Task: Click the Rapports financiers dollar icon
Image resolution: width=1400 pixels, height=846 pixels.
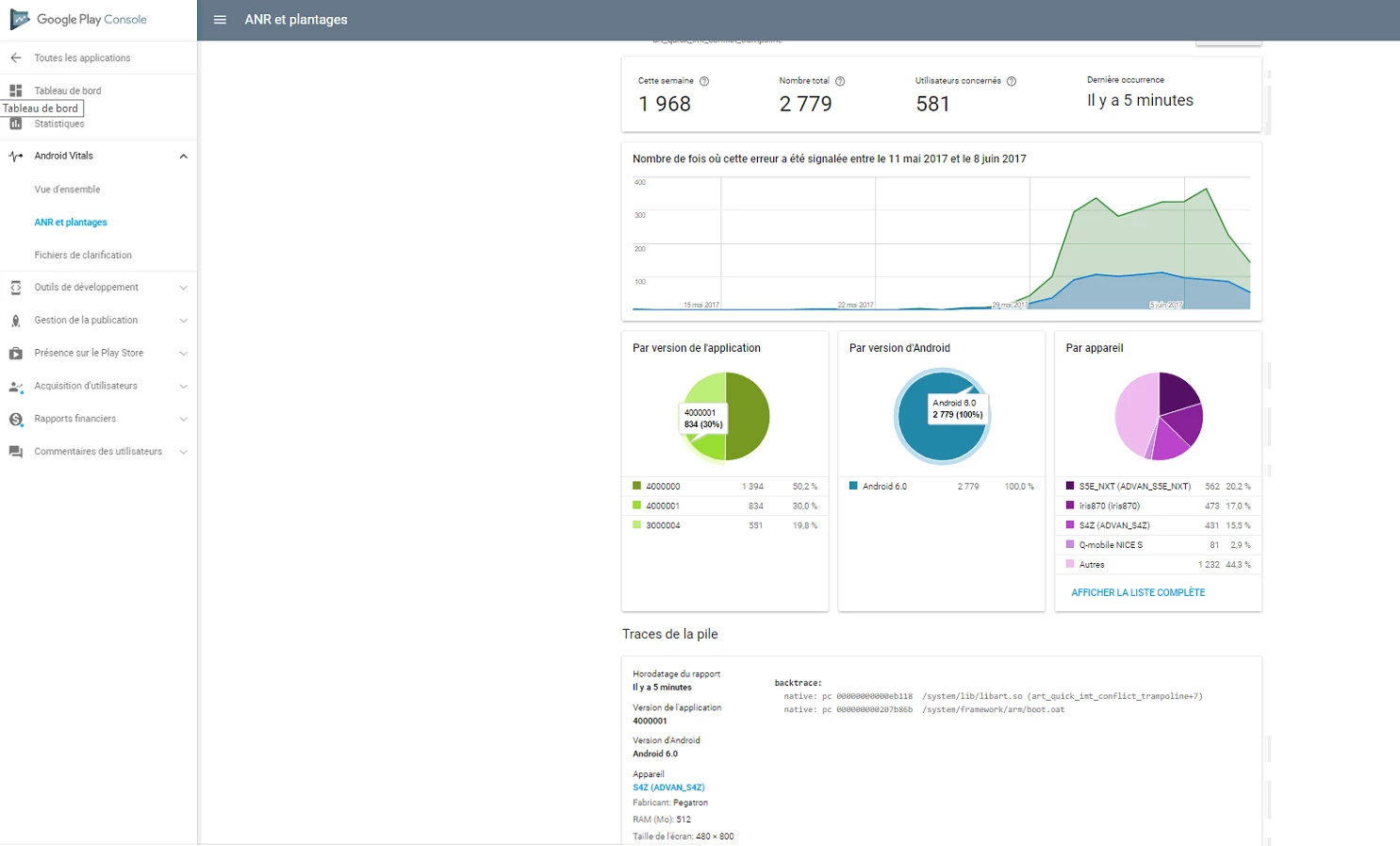Action: pos(16,419)
